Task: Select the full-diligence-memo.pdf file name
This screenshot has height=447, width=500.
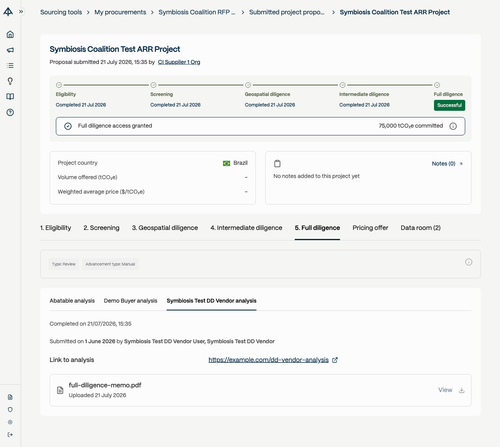Action: 105,385
